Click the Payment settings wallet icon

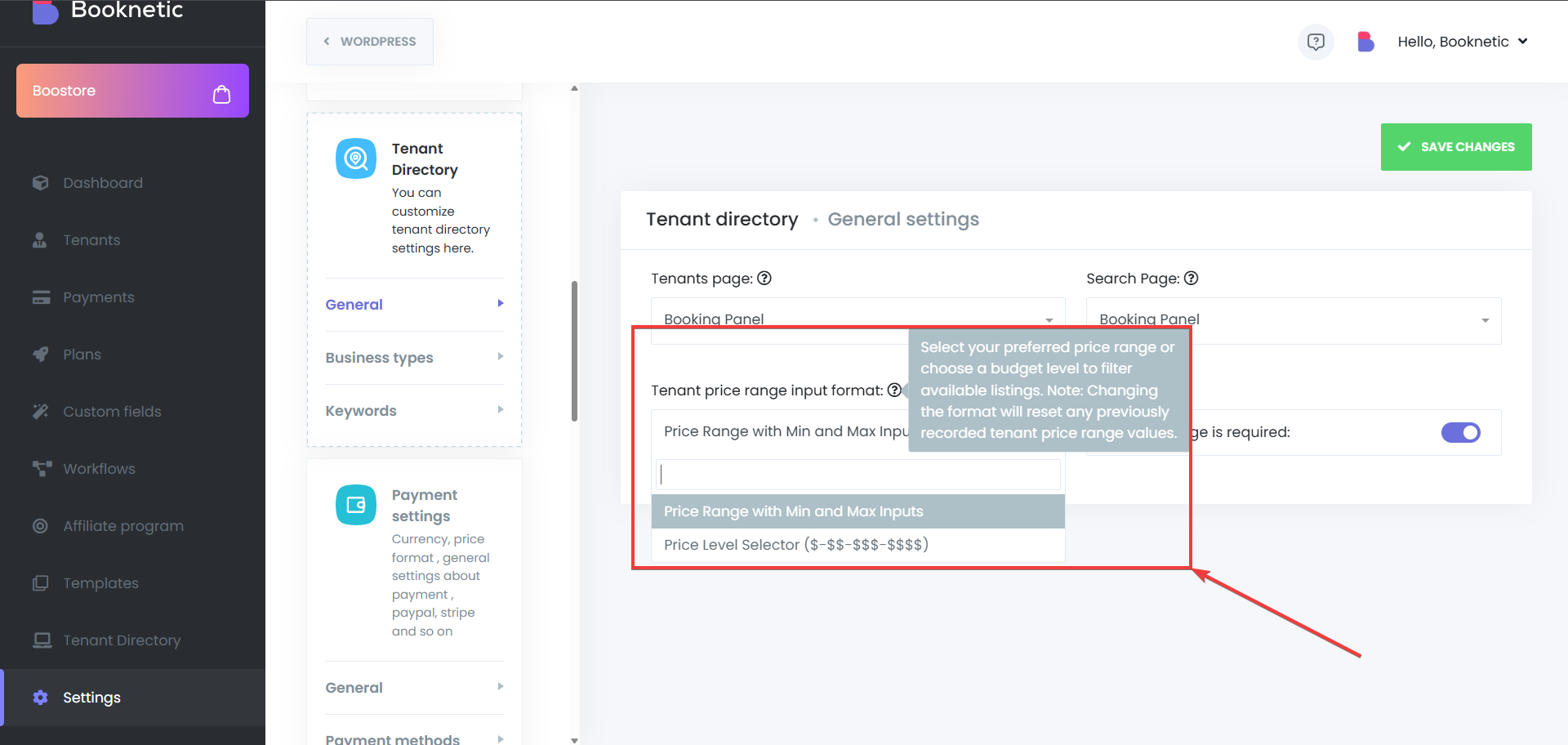(x=356, y=505)
